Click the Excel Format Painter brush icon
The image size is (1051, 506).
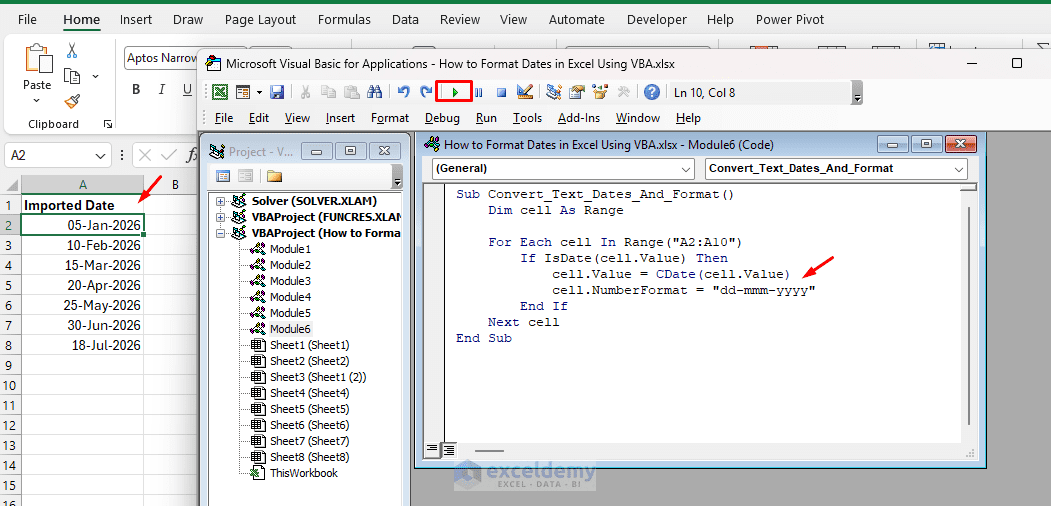72,101
